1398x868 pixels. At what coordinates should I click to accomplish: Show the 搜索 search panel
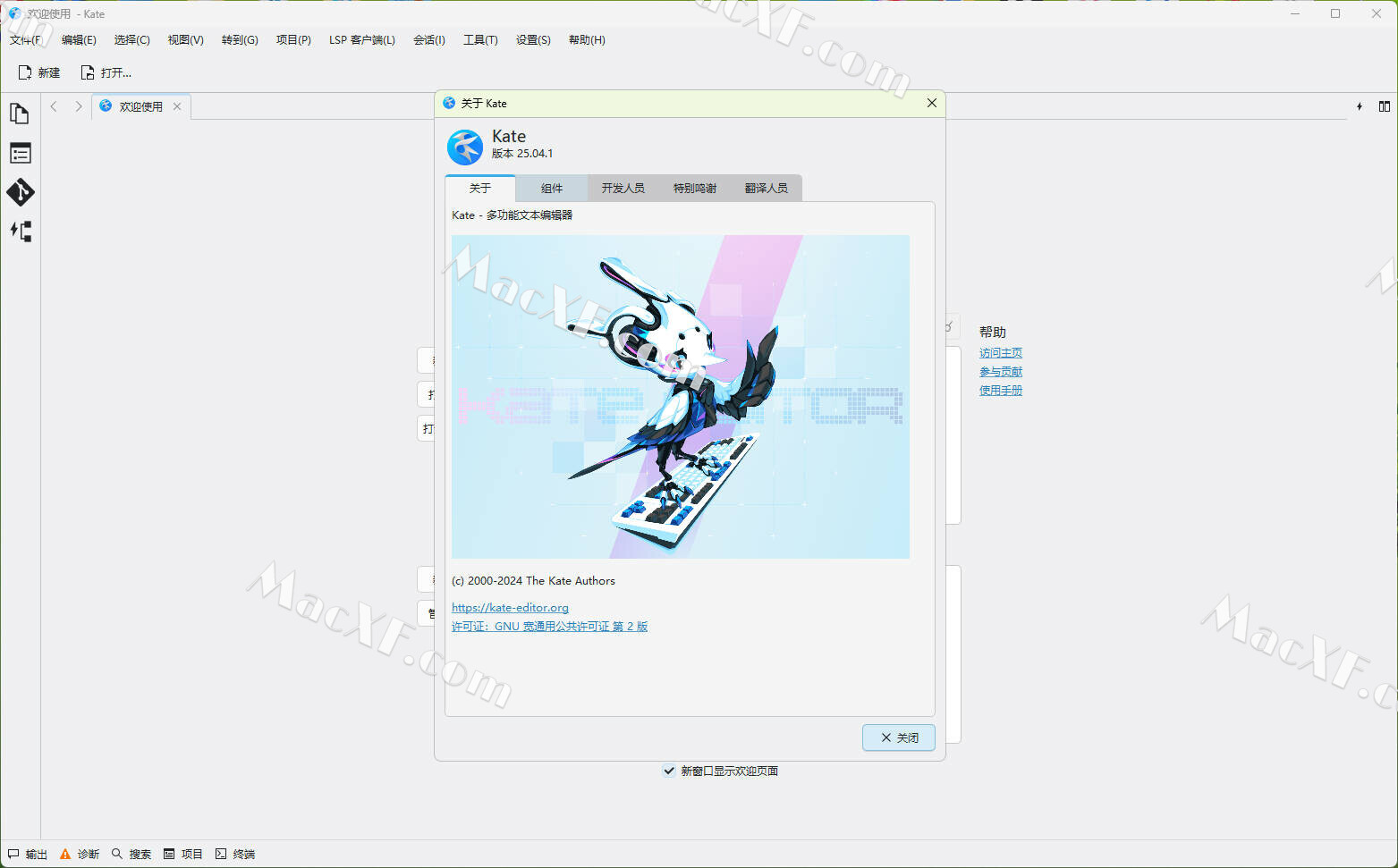coord(131,855)
